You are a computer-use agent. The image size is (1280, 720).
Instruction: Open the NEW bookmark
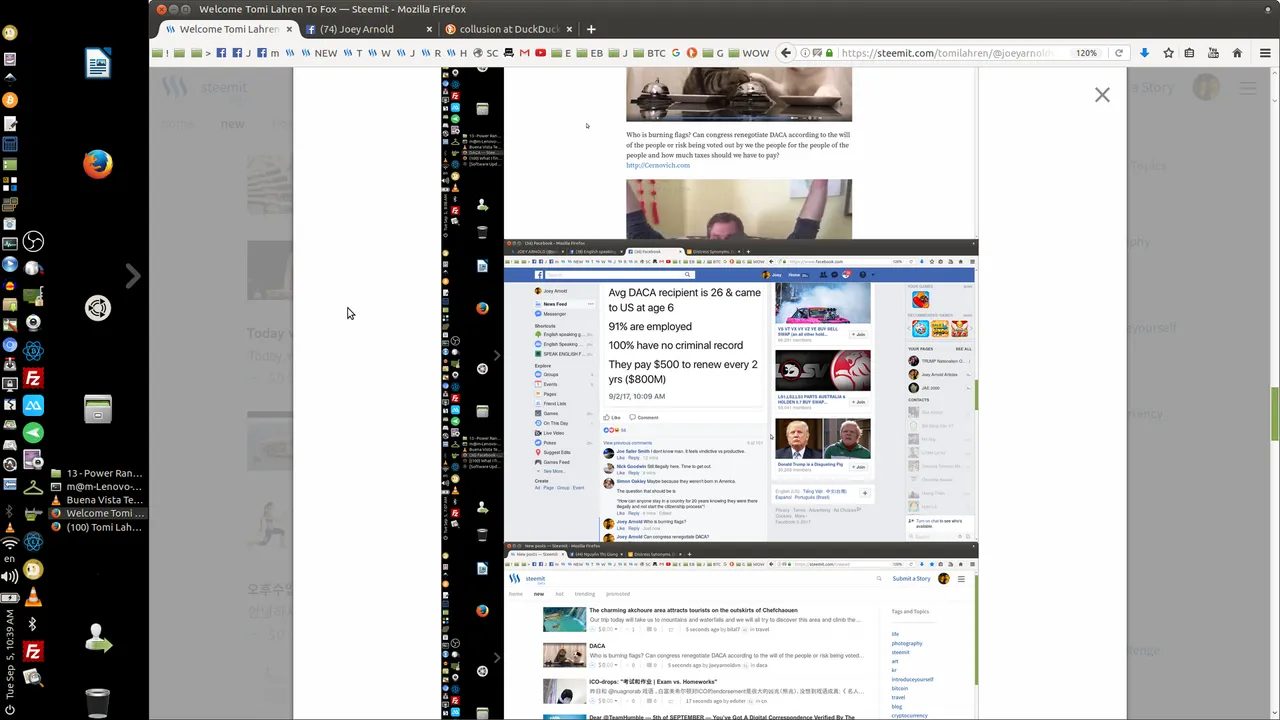point(321,53)
